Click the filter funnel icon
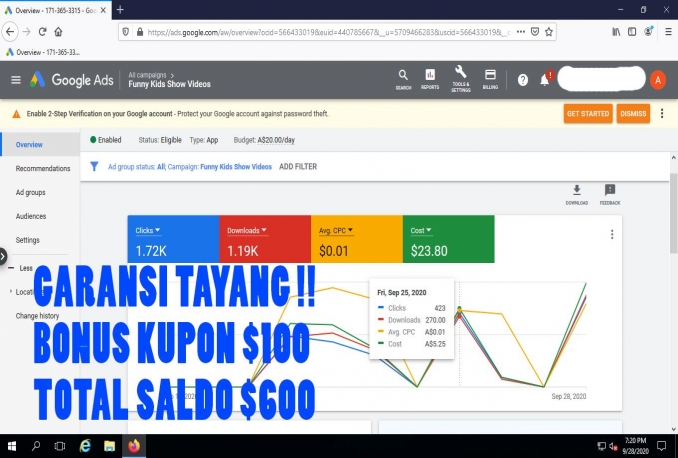678x458 pixels. [95, 167]
